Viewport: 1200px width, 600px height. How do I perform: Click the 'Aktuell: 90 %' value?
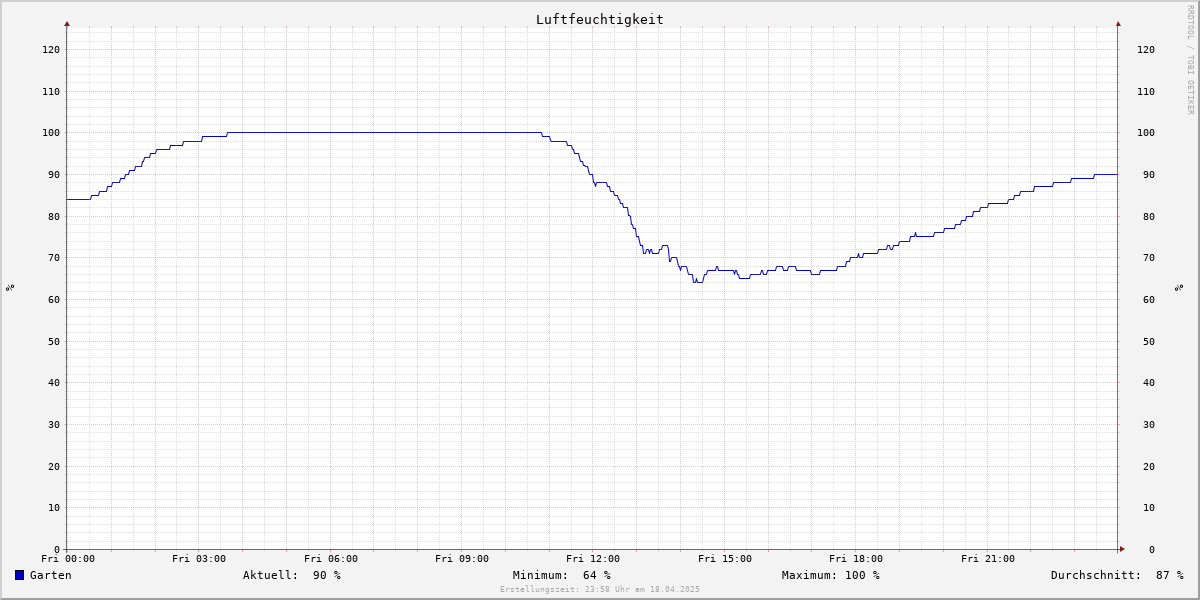tap(292, 575)
